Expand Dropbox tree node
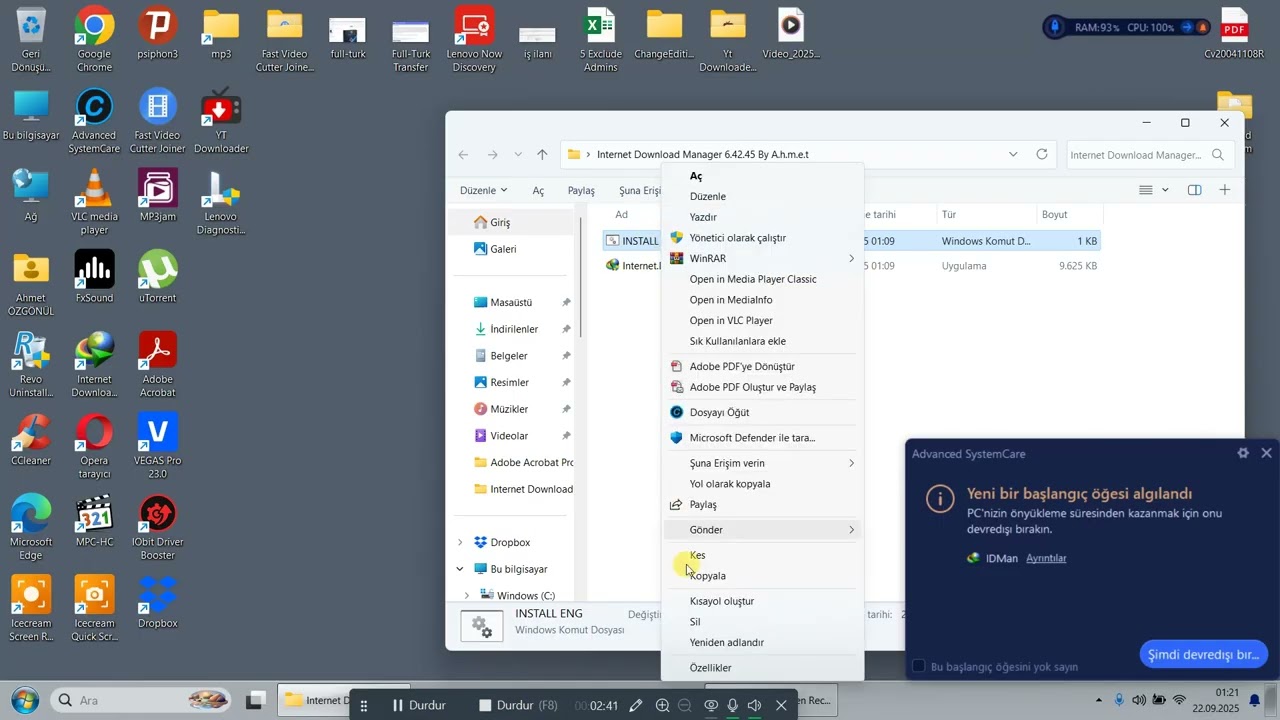Screen dimensions: 1280x720 tap(460, 542)
